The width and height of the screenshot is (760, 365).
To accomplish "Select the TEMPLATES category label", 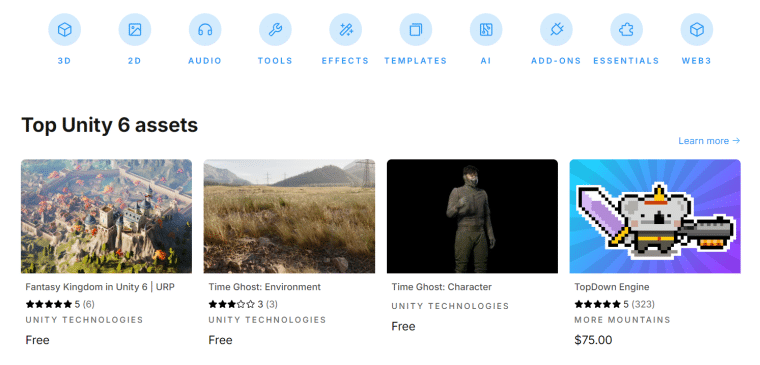I will click(416, 61).
